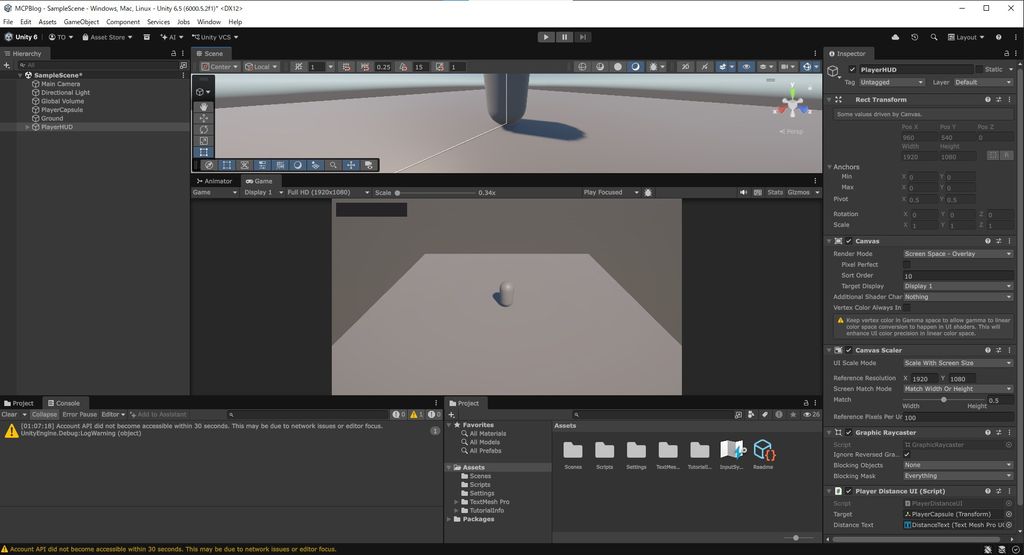Screen dimensions: 1024x555
Task: Open the Tag dropdown
Action: pos(891,82)
